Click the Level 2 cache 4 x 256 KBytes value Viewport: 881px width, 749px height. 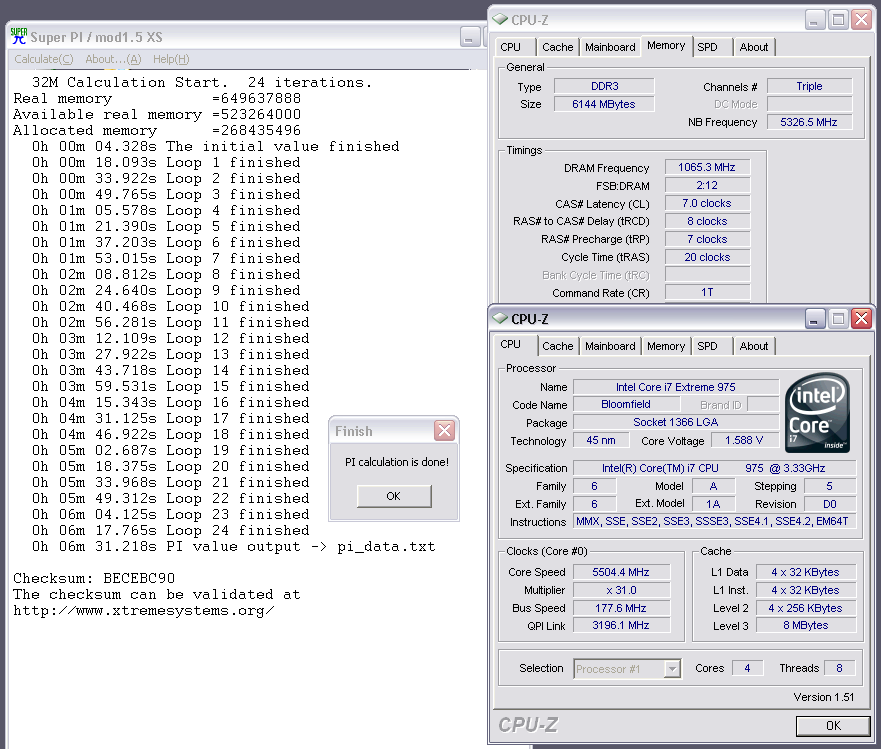806,608
